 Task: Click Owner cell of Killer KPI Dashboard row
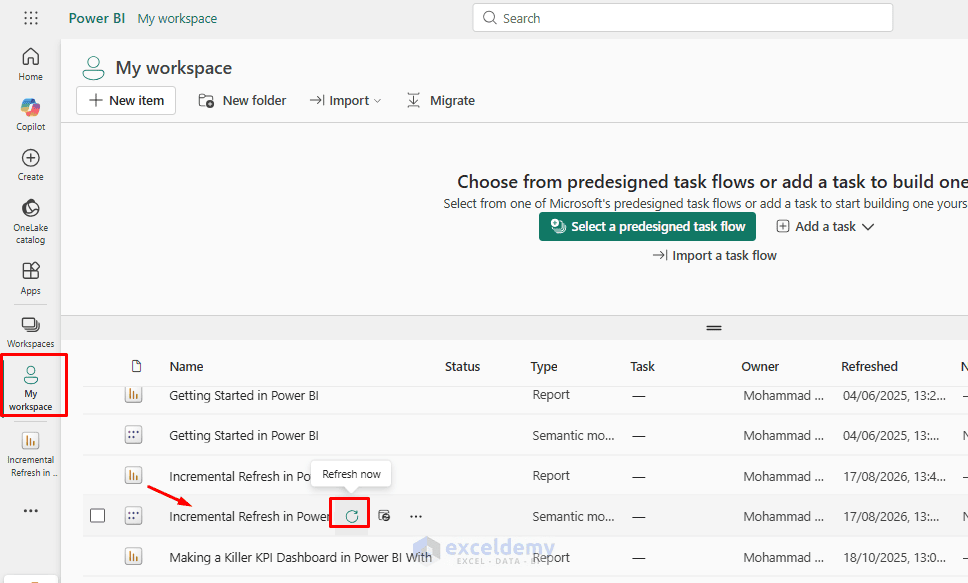(783, 557)
